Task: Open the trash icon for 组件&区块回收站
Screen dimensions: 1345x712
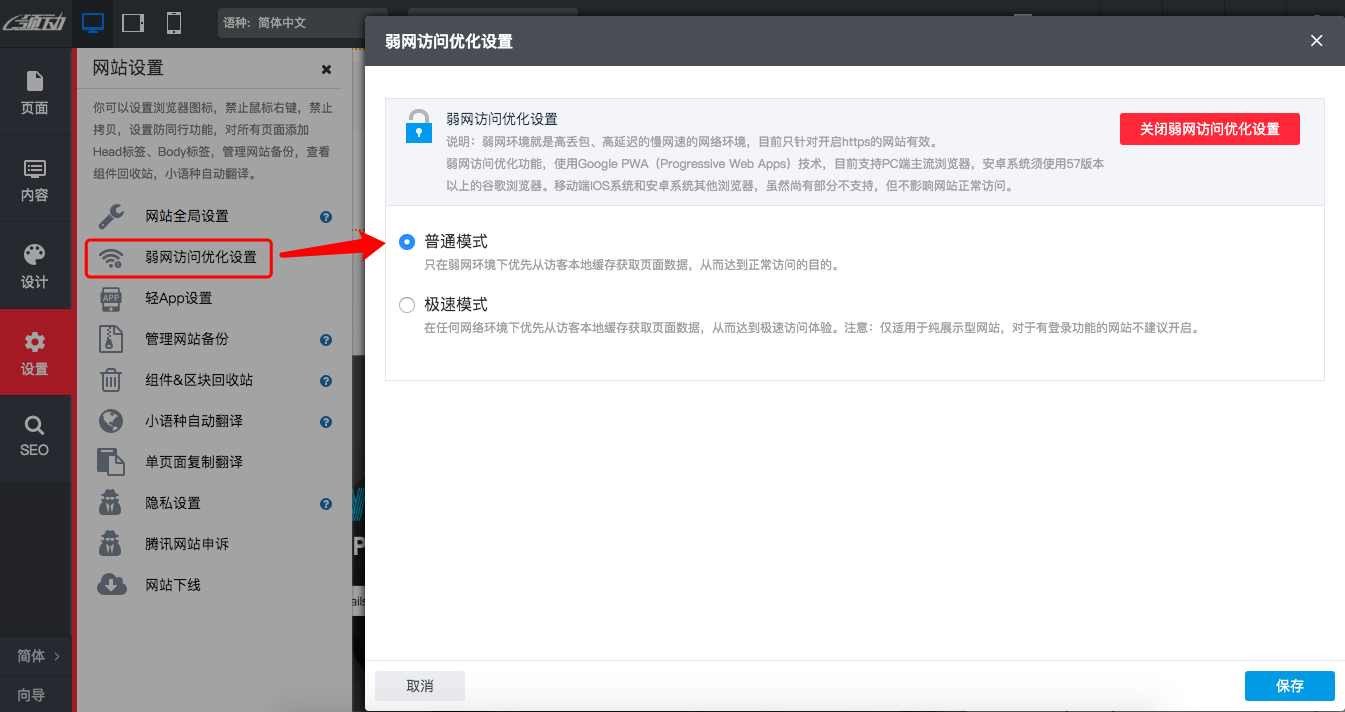Action: pos(111,380)
